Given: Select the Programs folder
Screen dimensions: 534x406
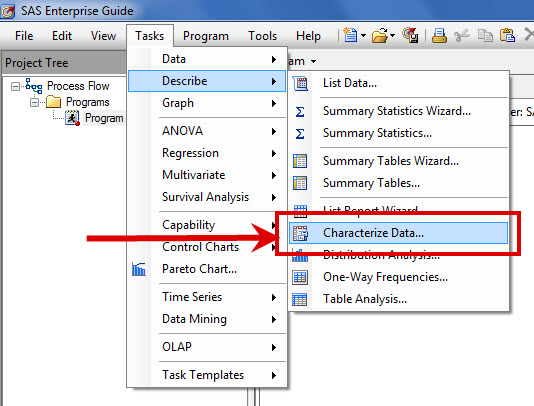Looking at the screenshot, I should 88,102.
